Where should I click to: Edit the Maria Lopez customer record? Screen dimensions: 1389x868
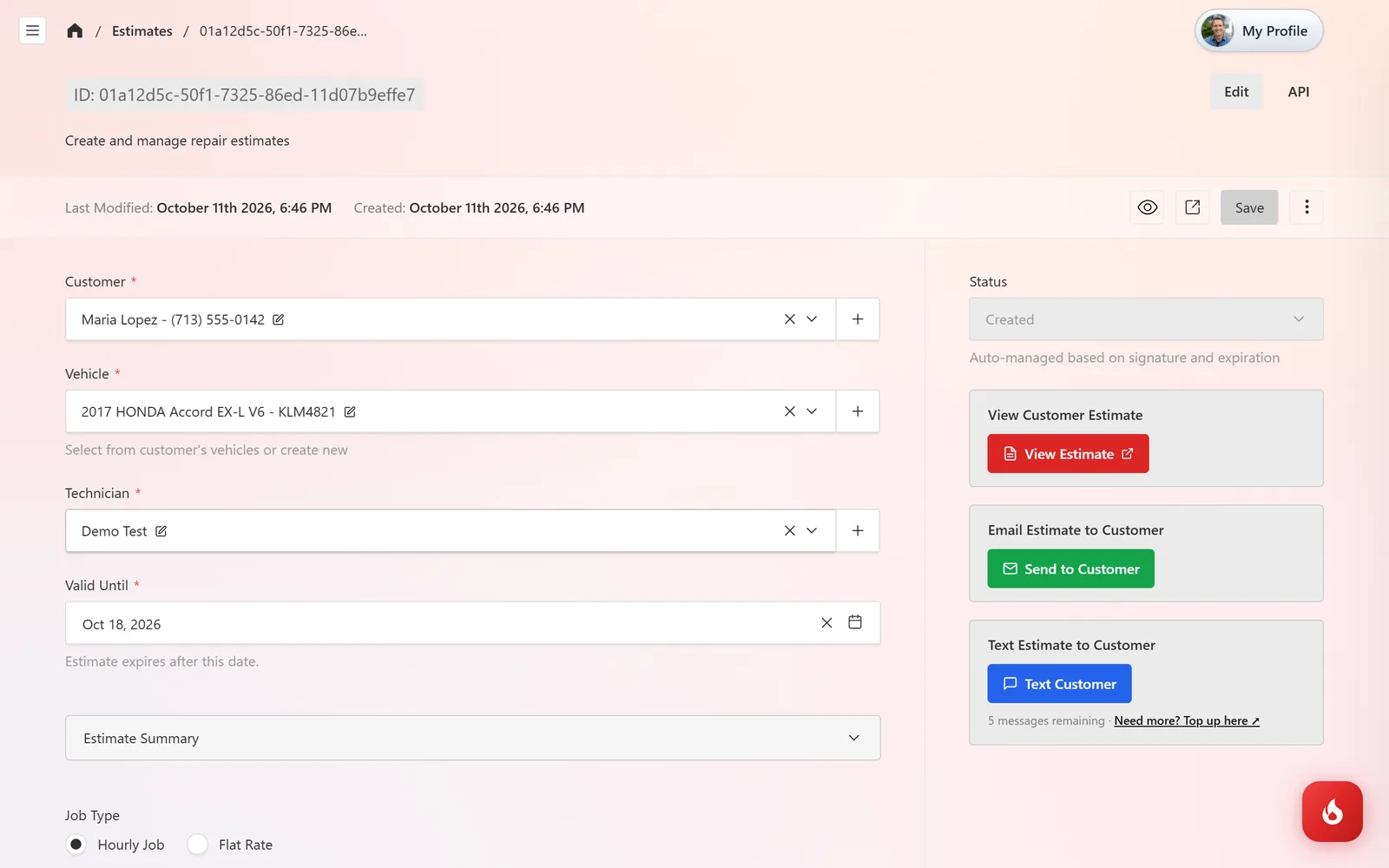(279, 319)
